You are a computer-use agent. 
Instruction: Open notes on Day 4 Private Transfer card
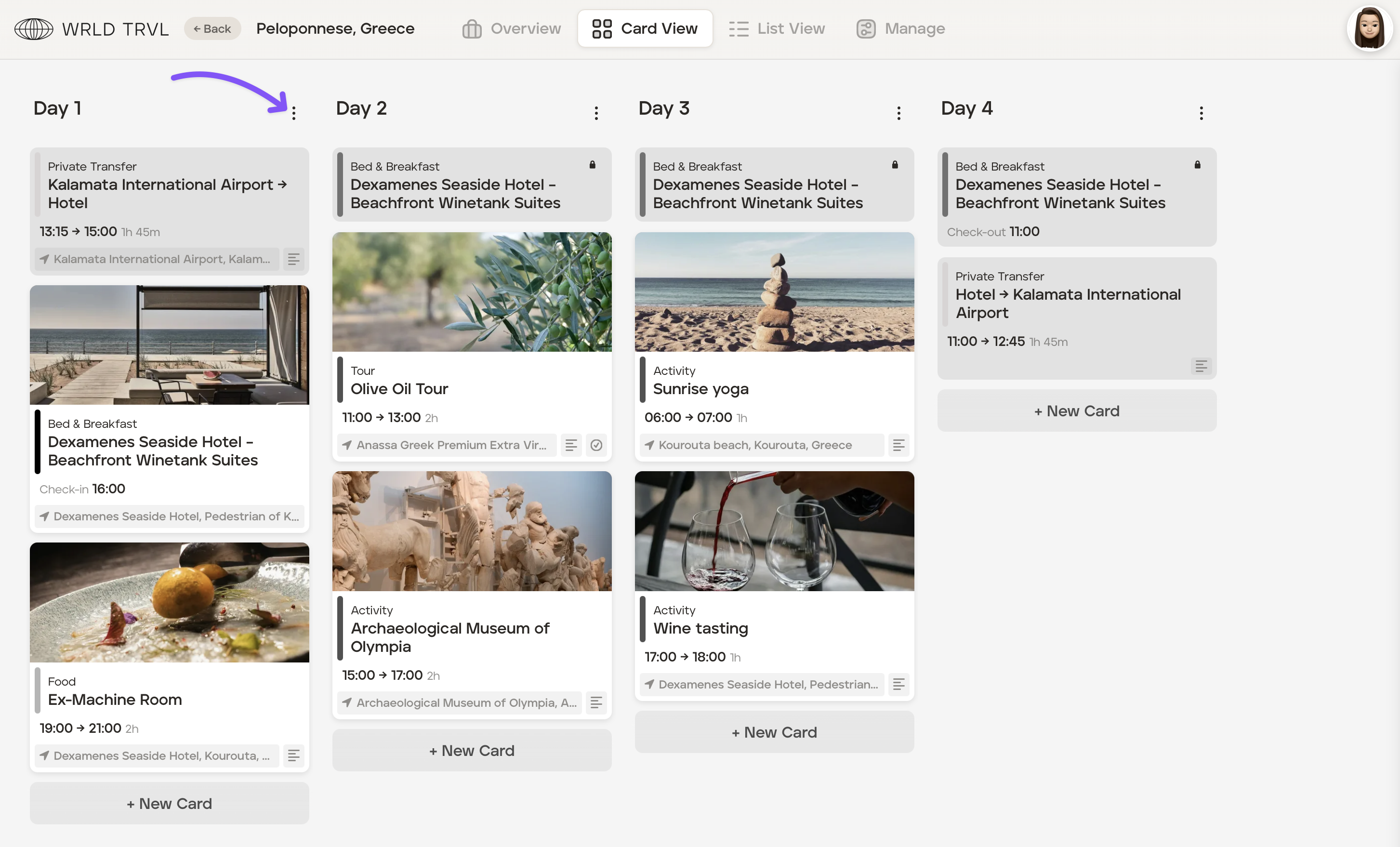[1201, 366]
